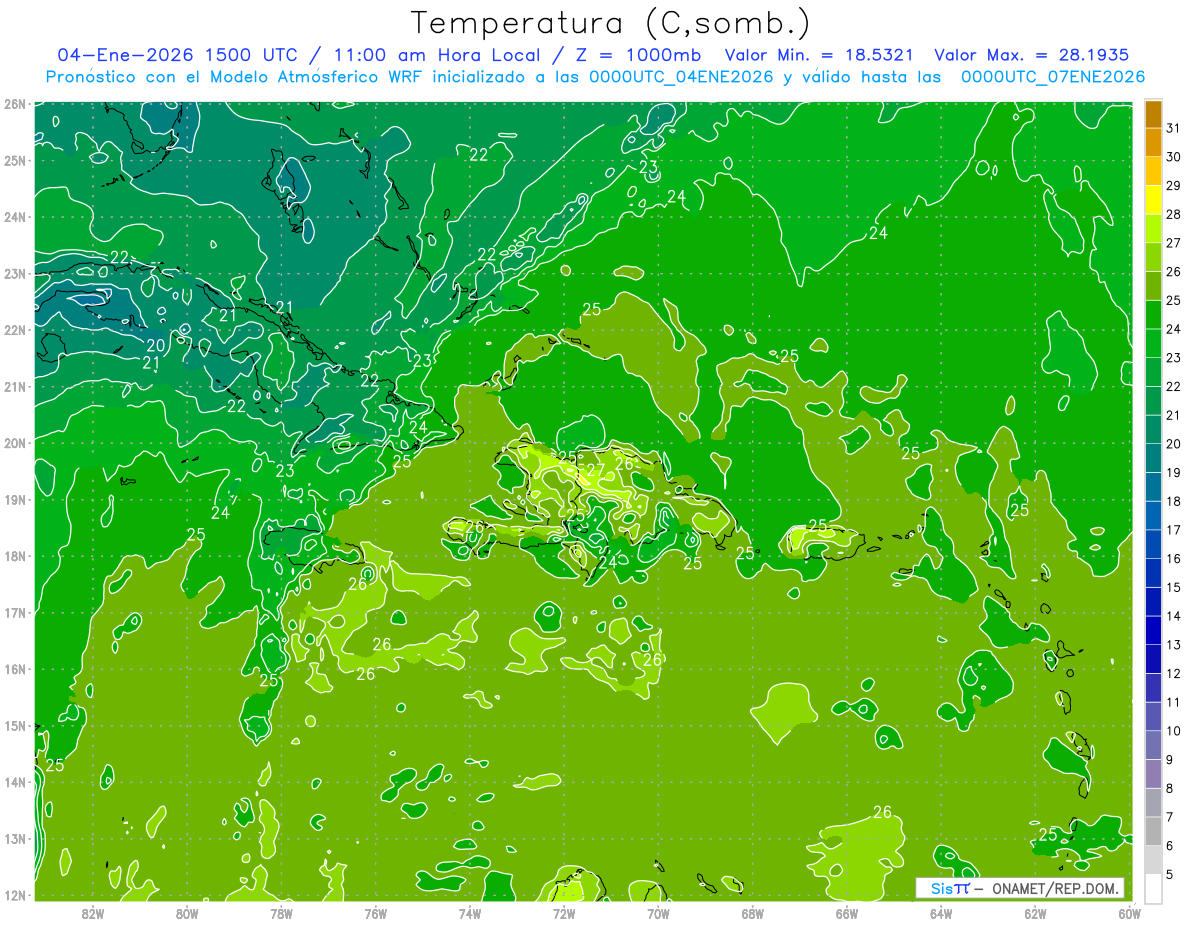This screenshot has width=1200, height=927.
Task: Click the '12N' latitude axis label
Action: (x=14, y=895)
